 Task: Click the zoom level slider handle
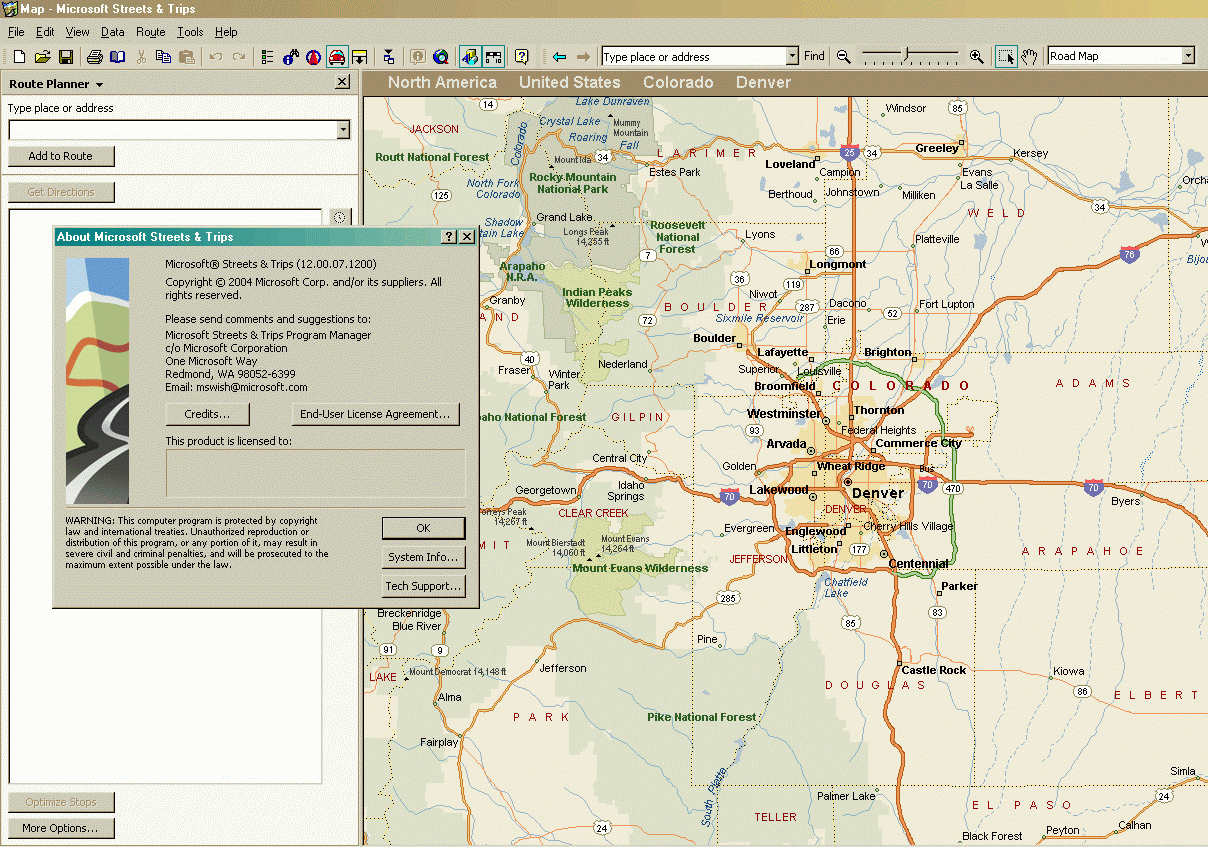(x=908, y=55)
